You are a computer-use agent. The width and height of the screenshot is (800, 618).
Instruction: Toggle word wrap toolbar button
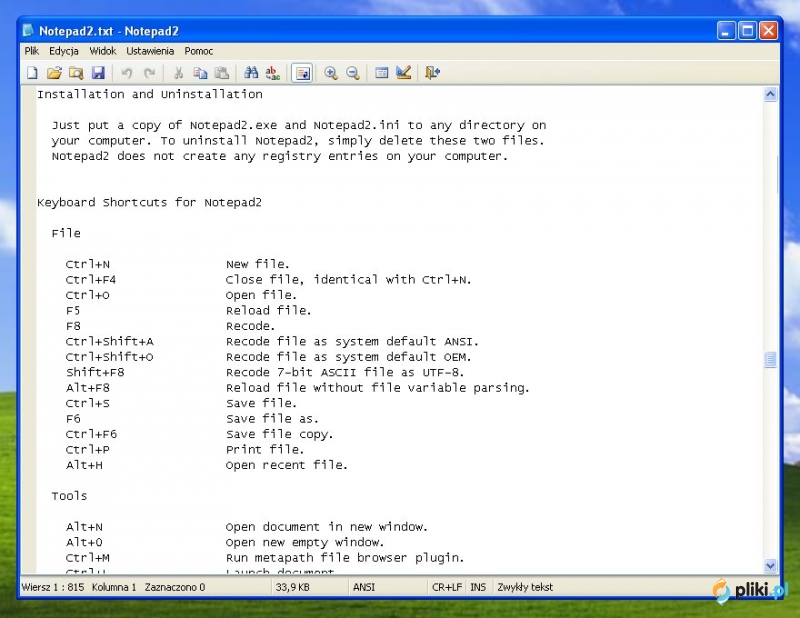(x=302, y=73)
